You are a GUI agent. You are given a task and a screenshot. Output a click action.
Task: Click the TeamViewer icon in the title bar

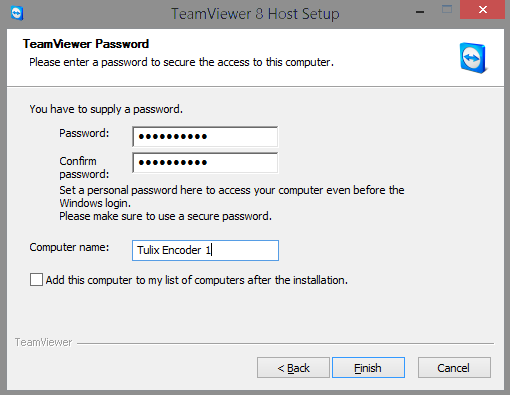[17, 14]
